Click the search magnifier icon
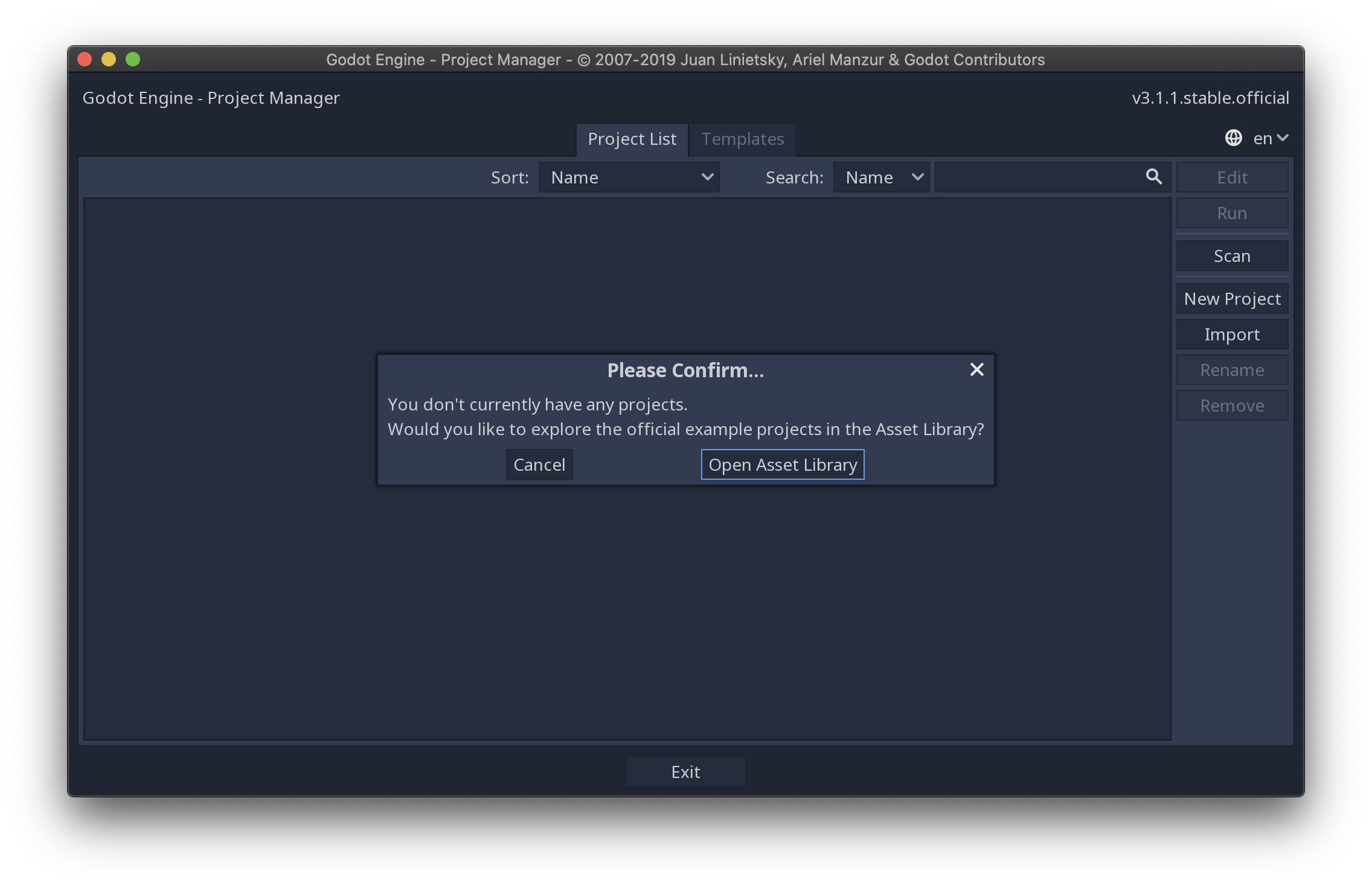Screen dimensions: 1372x886 click(x=1154, y=176)
